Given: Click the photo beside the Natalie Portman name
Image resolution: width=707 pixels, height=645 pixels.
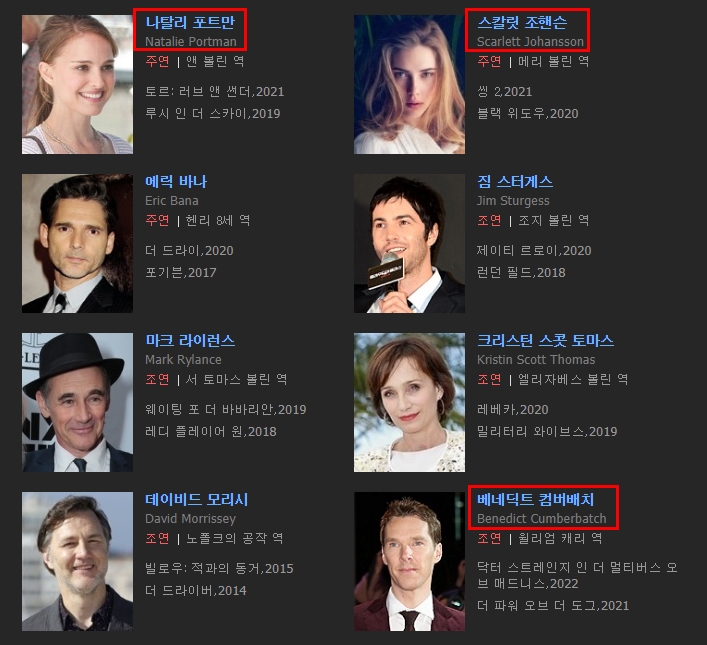Looking at the screenshot, I should tap(77, 84).
